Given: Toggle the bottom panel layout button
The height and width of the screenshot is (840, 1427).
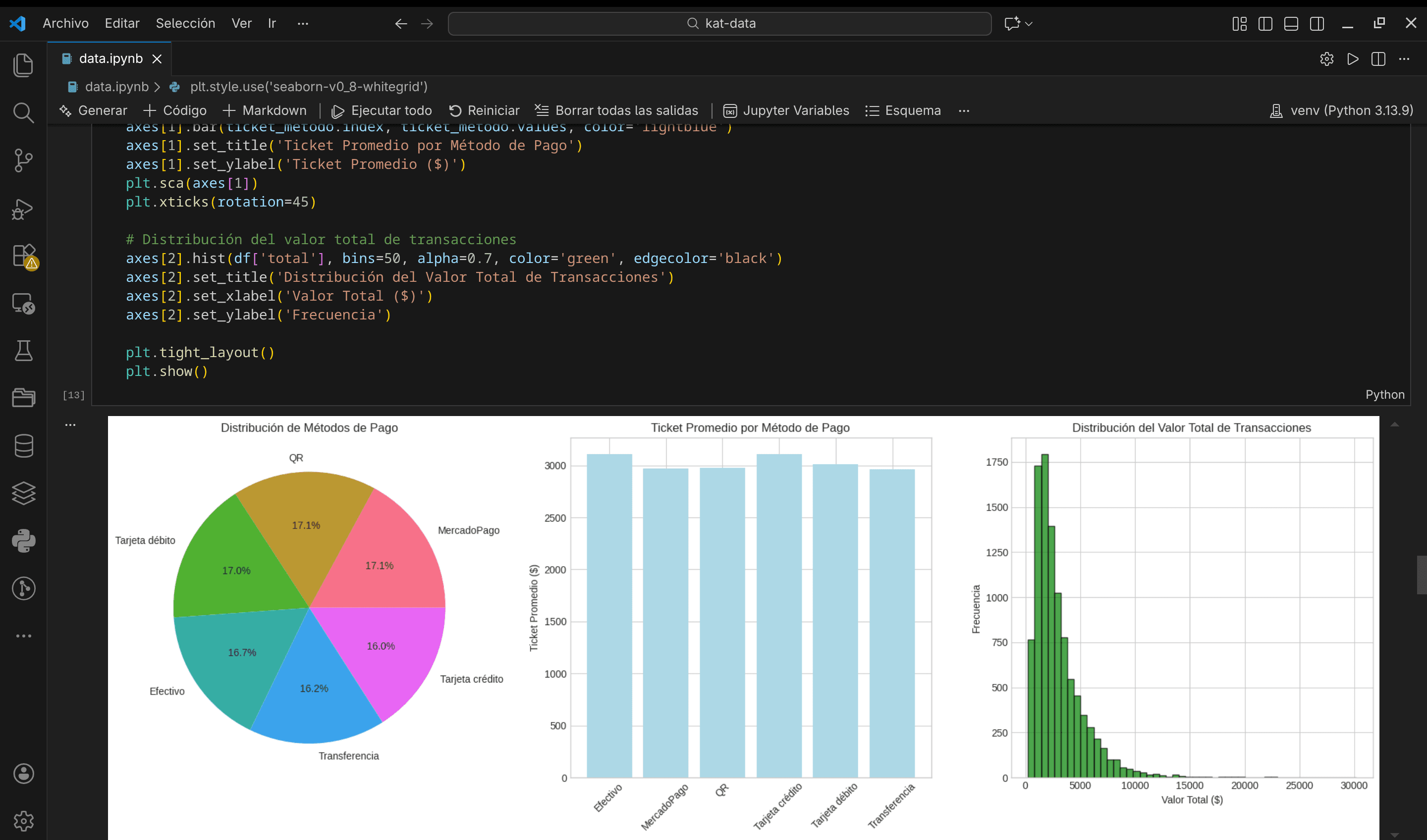Looking at the screenshot, I should (1291, 24).
